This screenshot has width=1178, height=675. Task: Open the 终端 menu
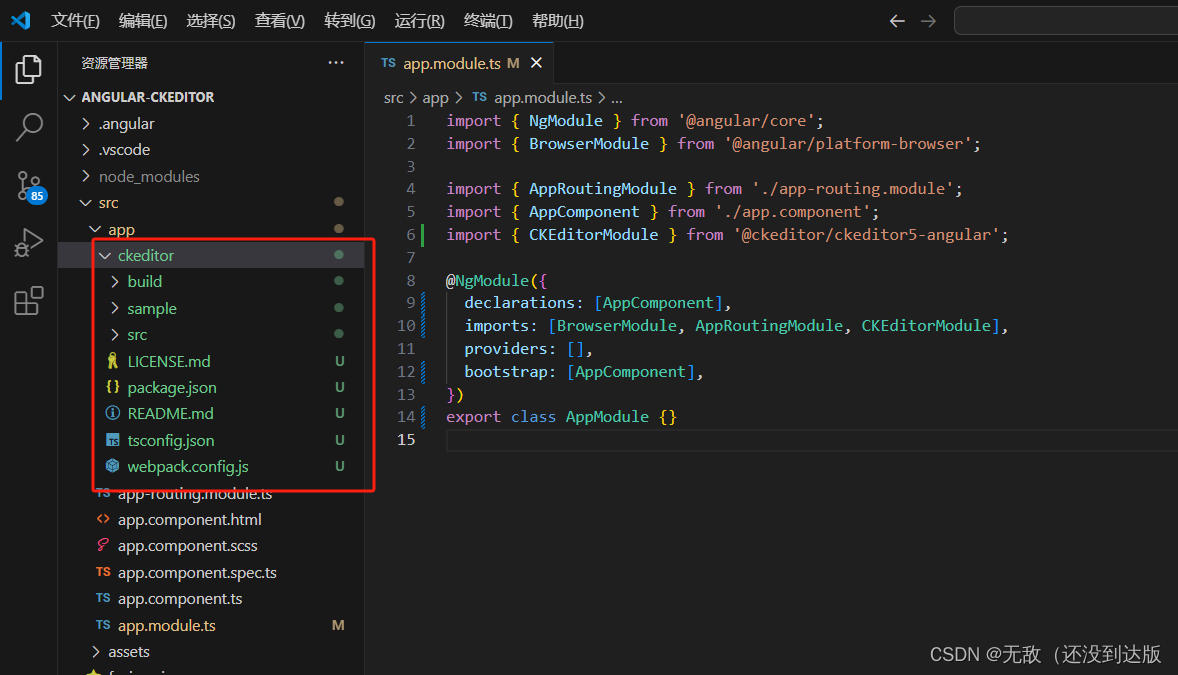[487, 20]
